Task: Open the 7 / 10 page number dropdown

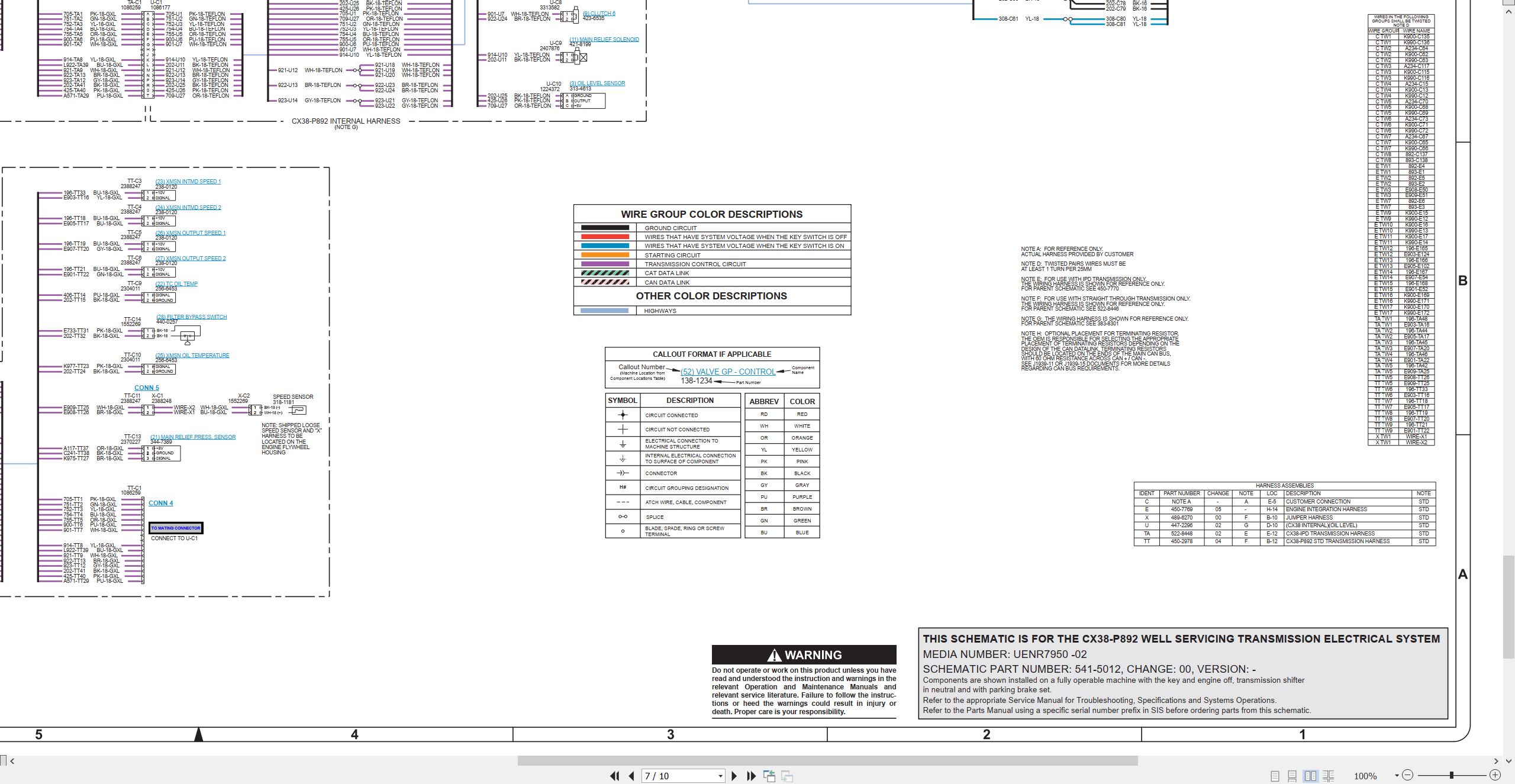Action: coord(720,776)
